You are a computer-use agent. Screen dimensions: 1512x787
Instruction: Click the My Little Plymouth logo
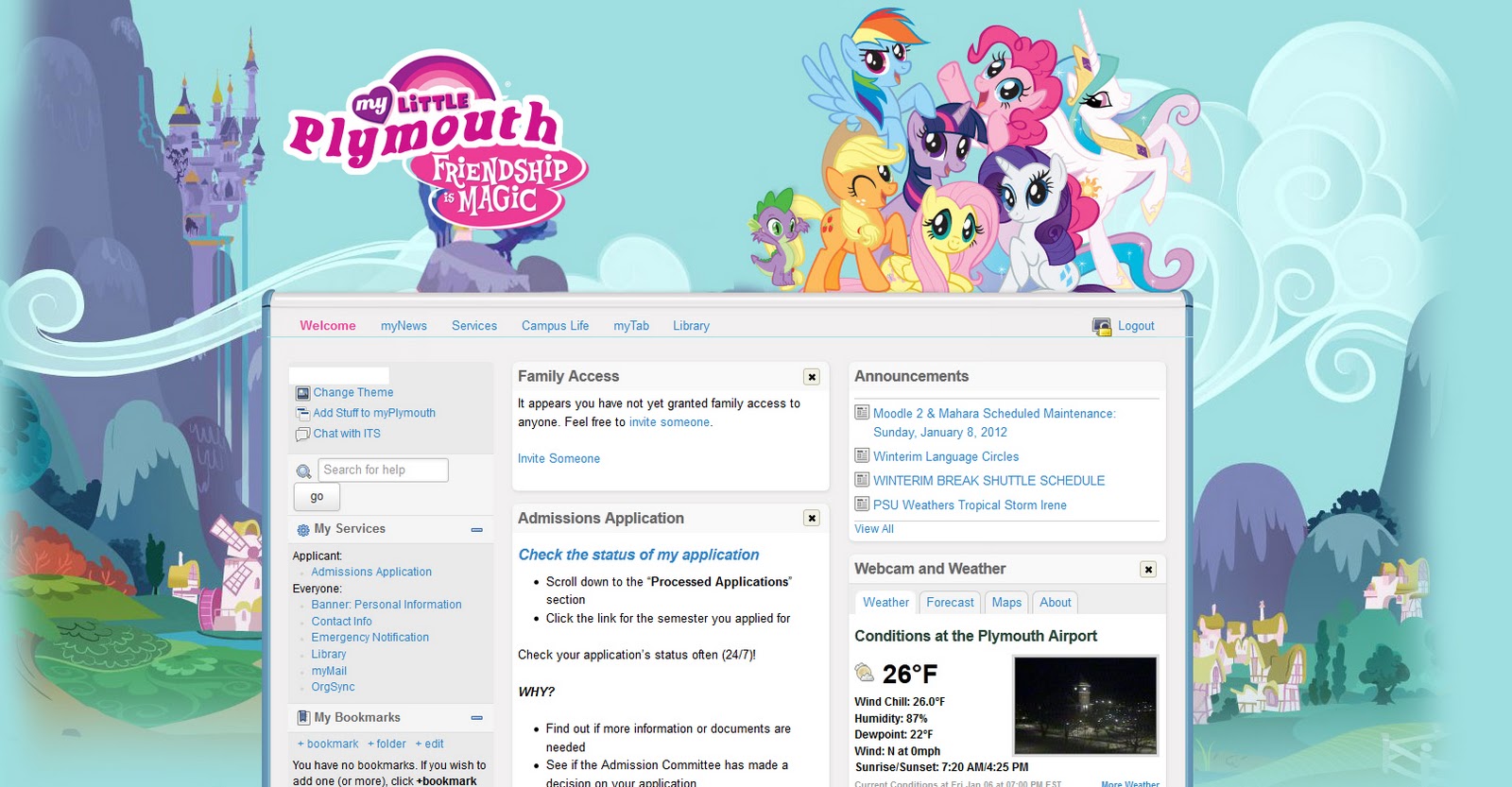click(437, 140)
